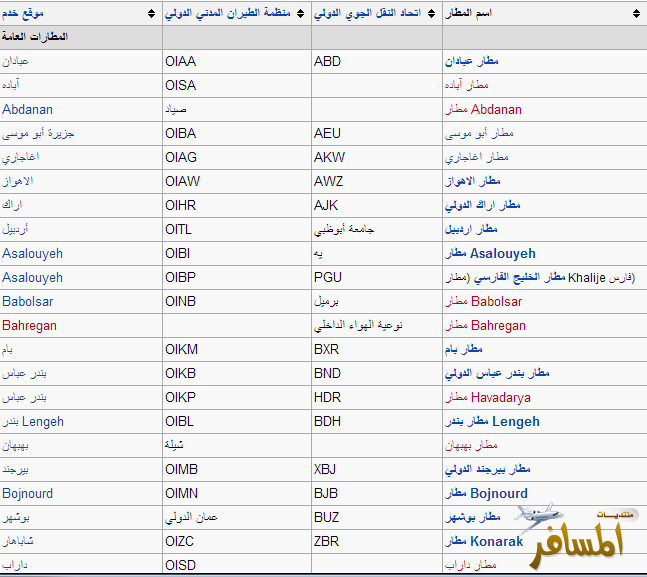Open the Konarak airport link
This screenshot has height=577, width=647.
pos(484,541)
